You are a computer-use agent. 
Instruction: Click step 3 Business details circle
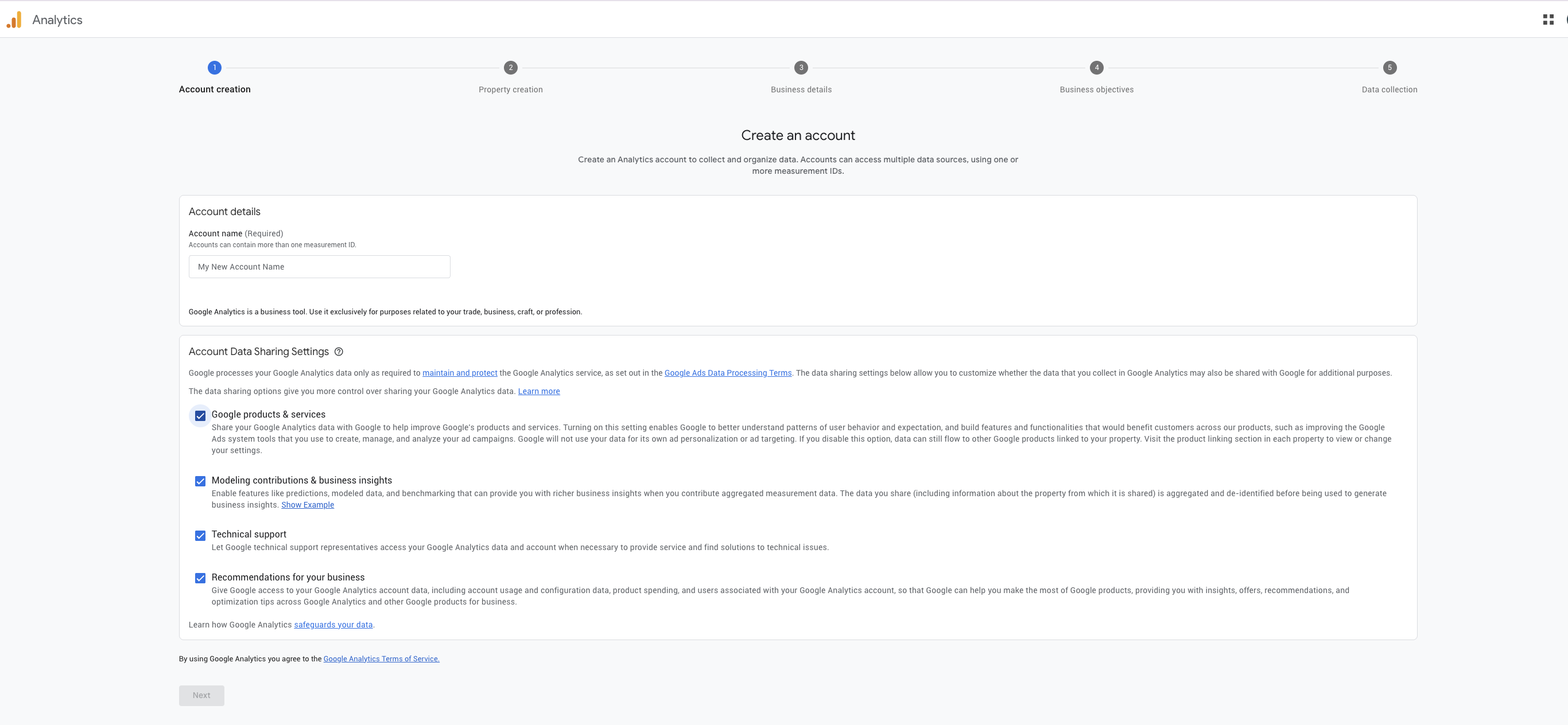801,68
